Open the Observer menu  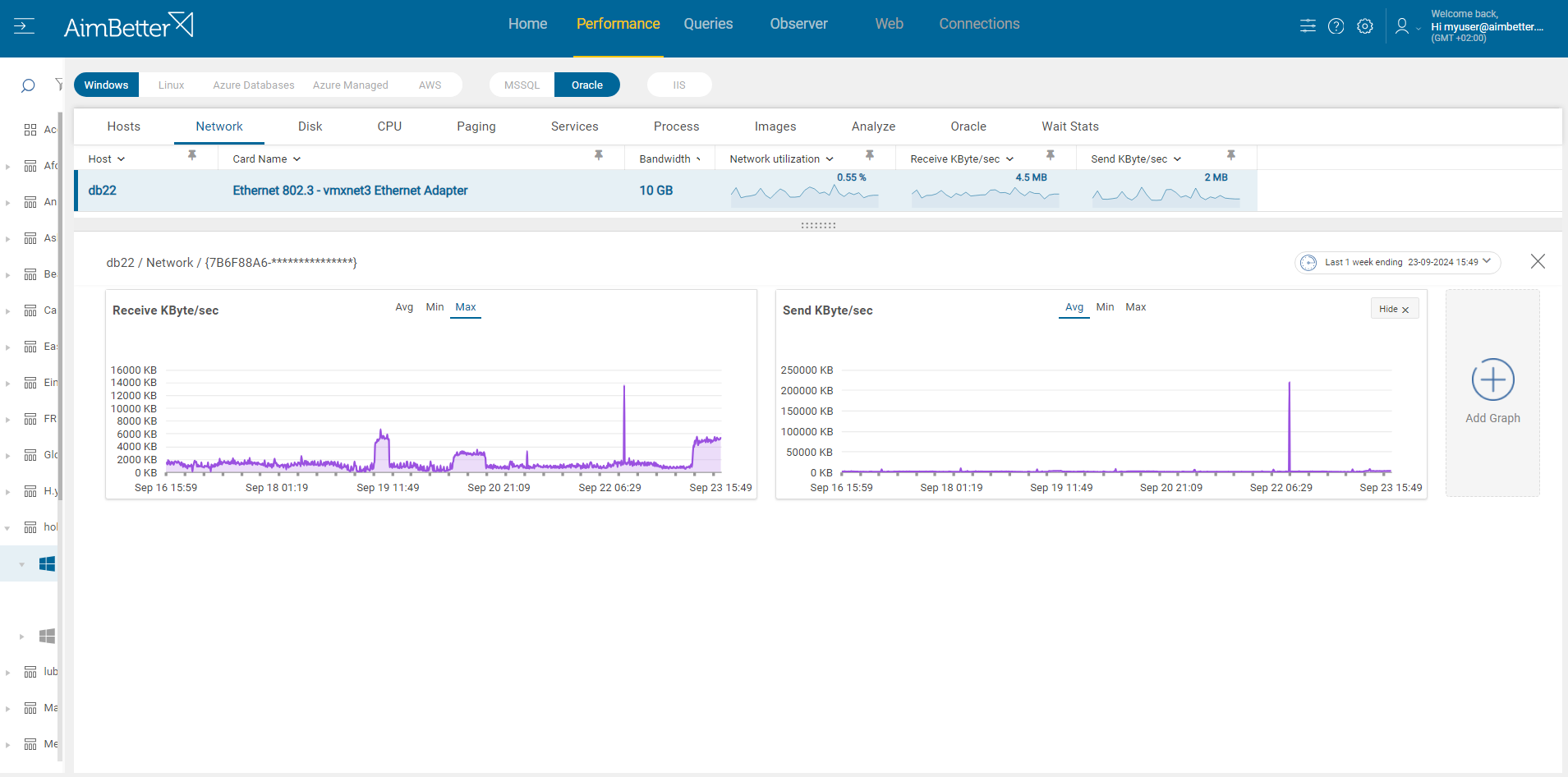point(799,24)
